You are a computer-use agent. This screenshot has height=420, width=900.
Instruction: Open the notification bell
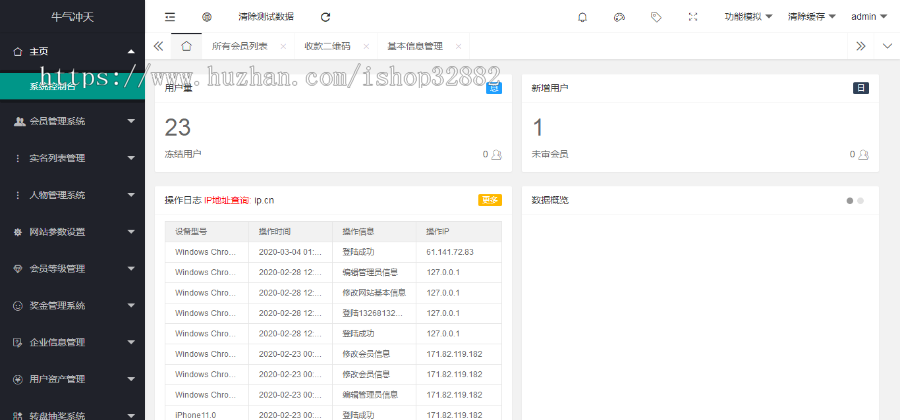coord(582,17)
